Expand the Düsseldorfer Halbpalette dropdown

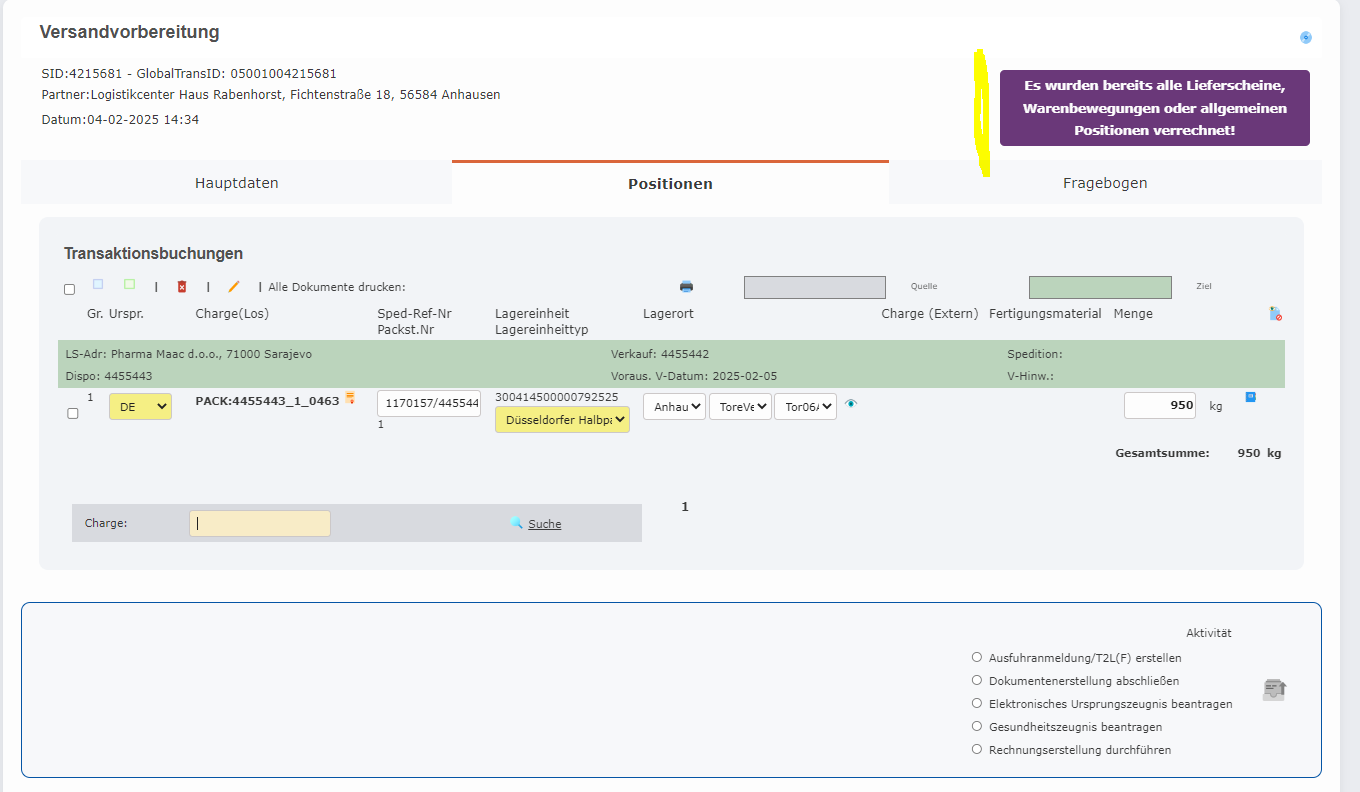(x=562, y=419)
